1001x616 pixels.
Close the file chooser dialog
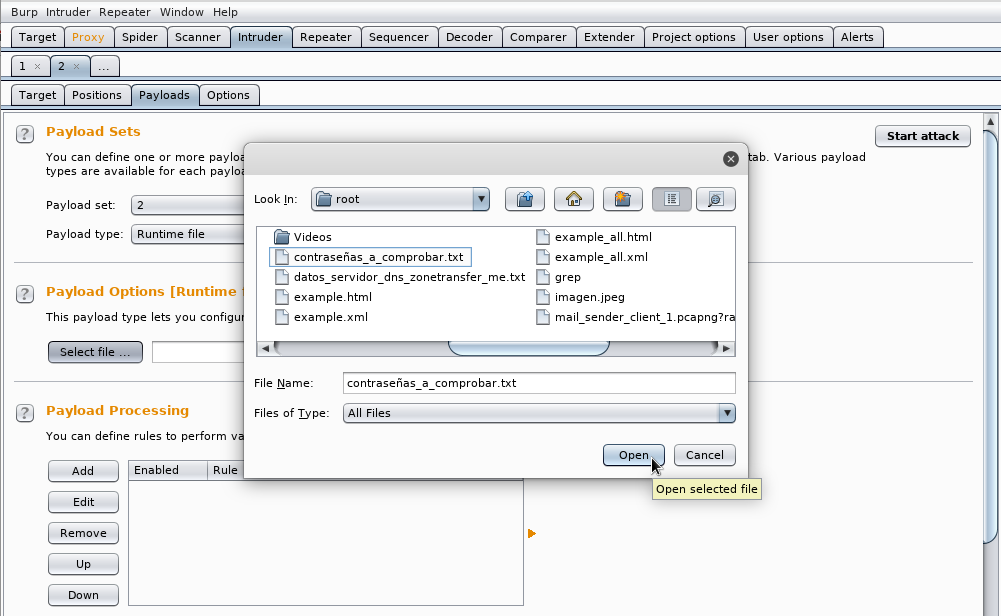click(731, 159)
